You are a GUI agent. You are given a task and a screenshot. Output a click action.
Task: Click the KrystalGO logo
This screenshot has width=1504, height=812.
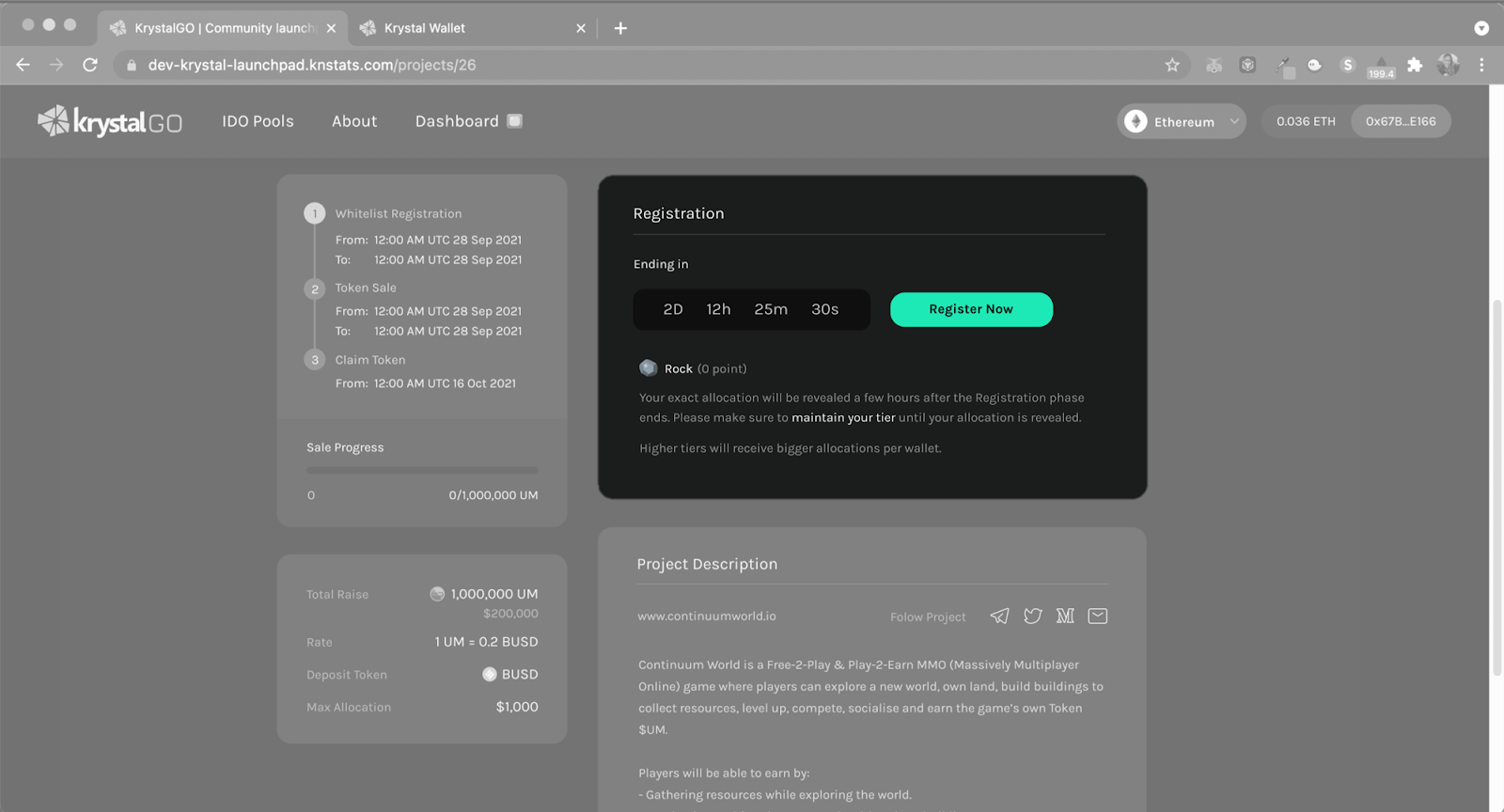(x=110, y=121)
